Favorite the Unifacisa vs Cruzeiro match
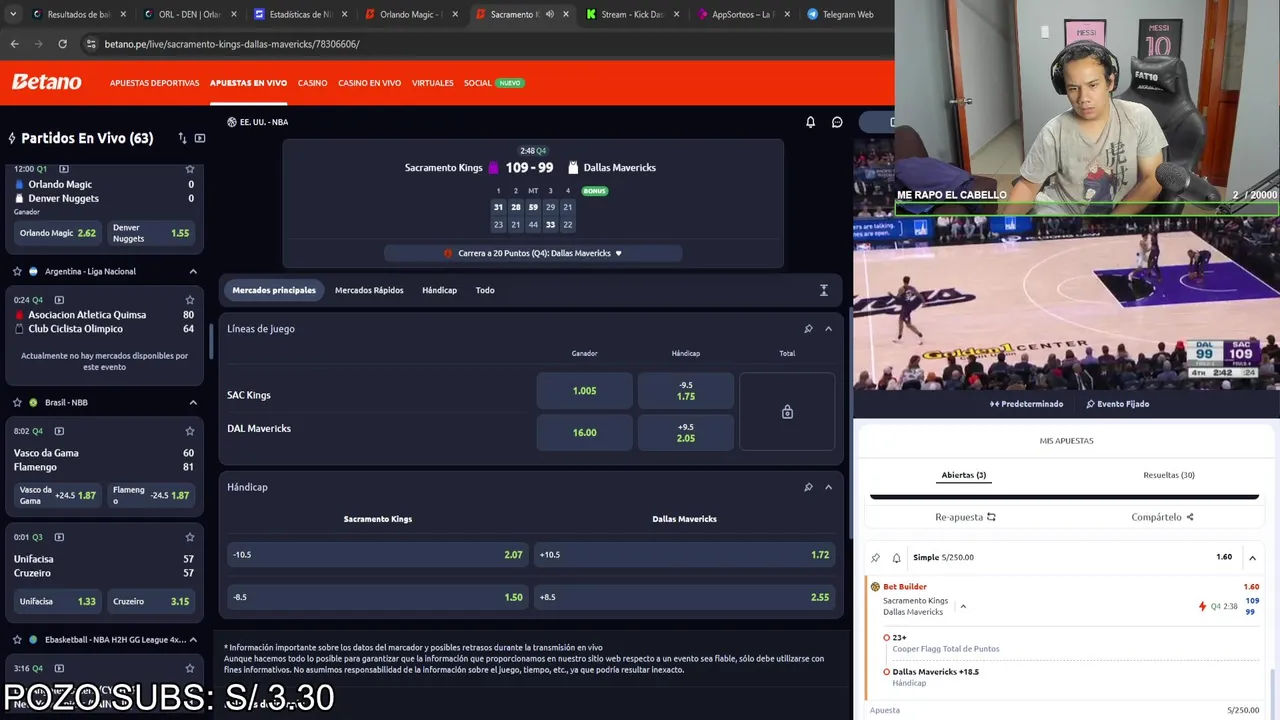This screenshot has width=1280, height=720. (x=189, y=537)
